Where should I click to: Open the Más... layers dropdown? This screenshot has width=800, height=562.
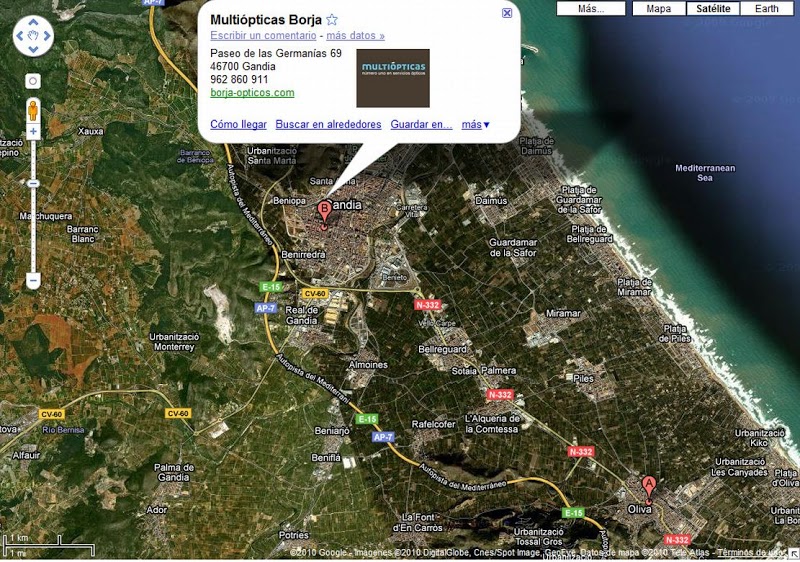tap(591, 9)
